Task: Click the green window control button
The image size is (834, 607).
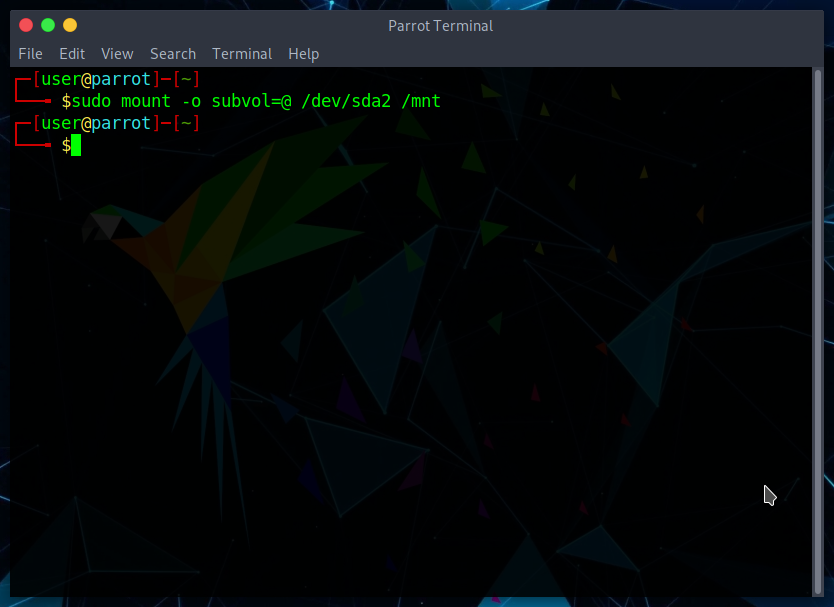Action: [x=48, y=25]
